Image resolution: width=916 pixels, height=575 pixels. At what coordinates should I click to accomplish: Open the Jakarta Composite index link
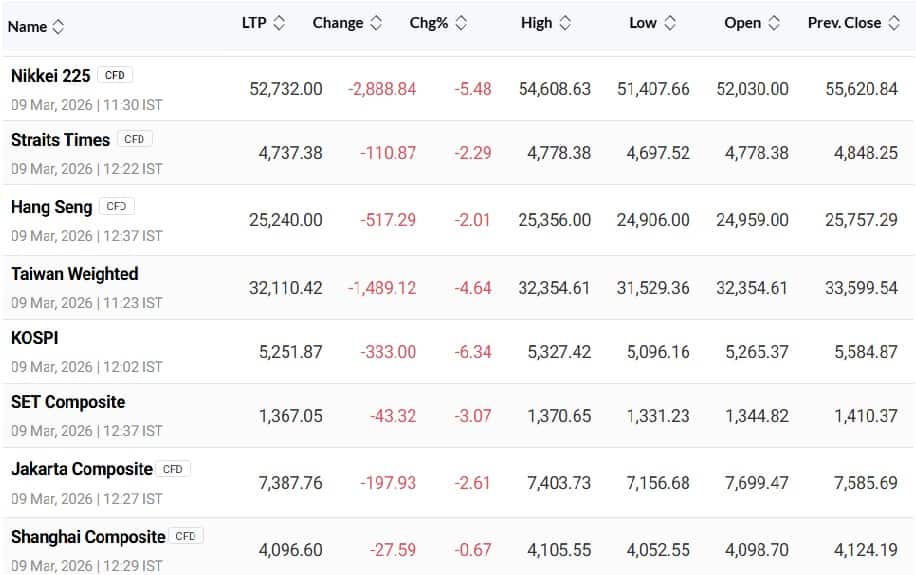pos(82,469)
